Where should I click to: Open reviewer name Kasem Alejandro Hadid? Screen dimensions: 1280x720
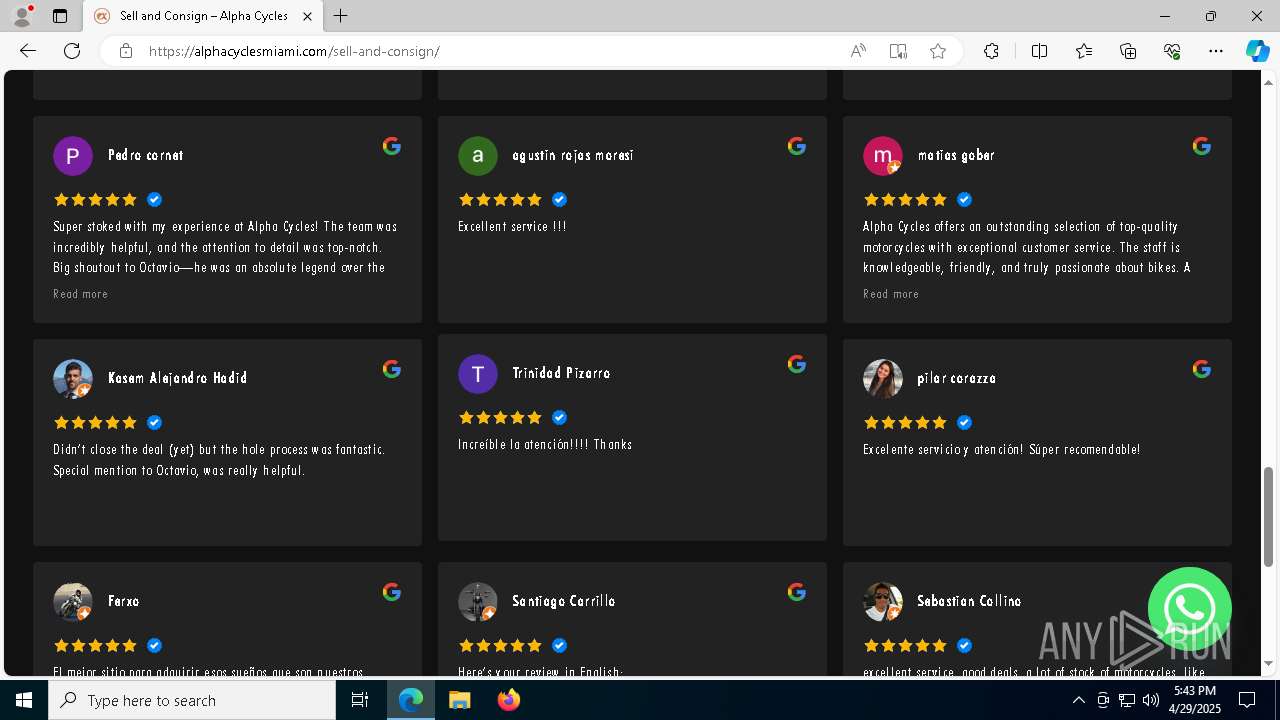click(x=177, y=378)
